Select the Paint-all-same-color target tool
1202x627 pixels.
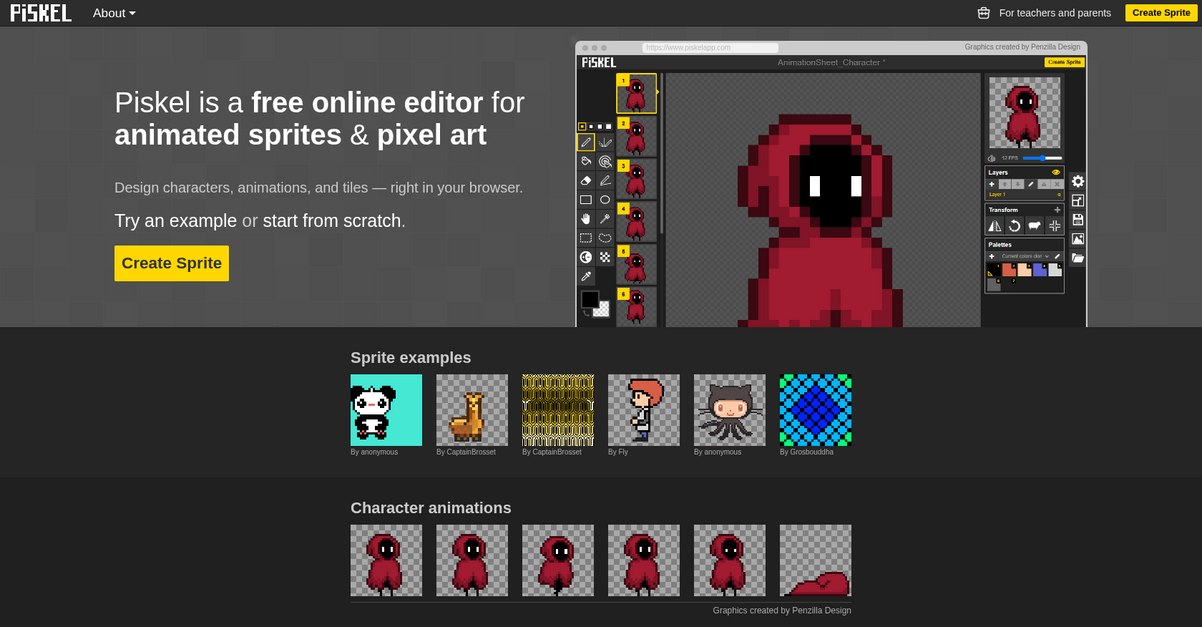tap(605, 161)
